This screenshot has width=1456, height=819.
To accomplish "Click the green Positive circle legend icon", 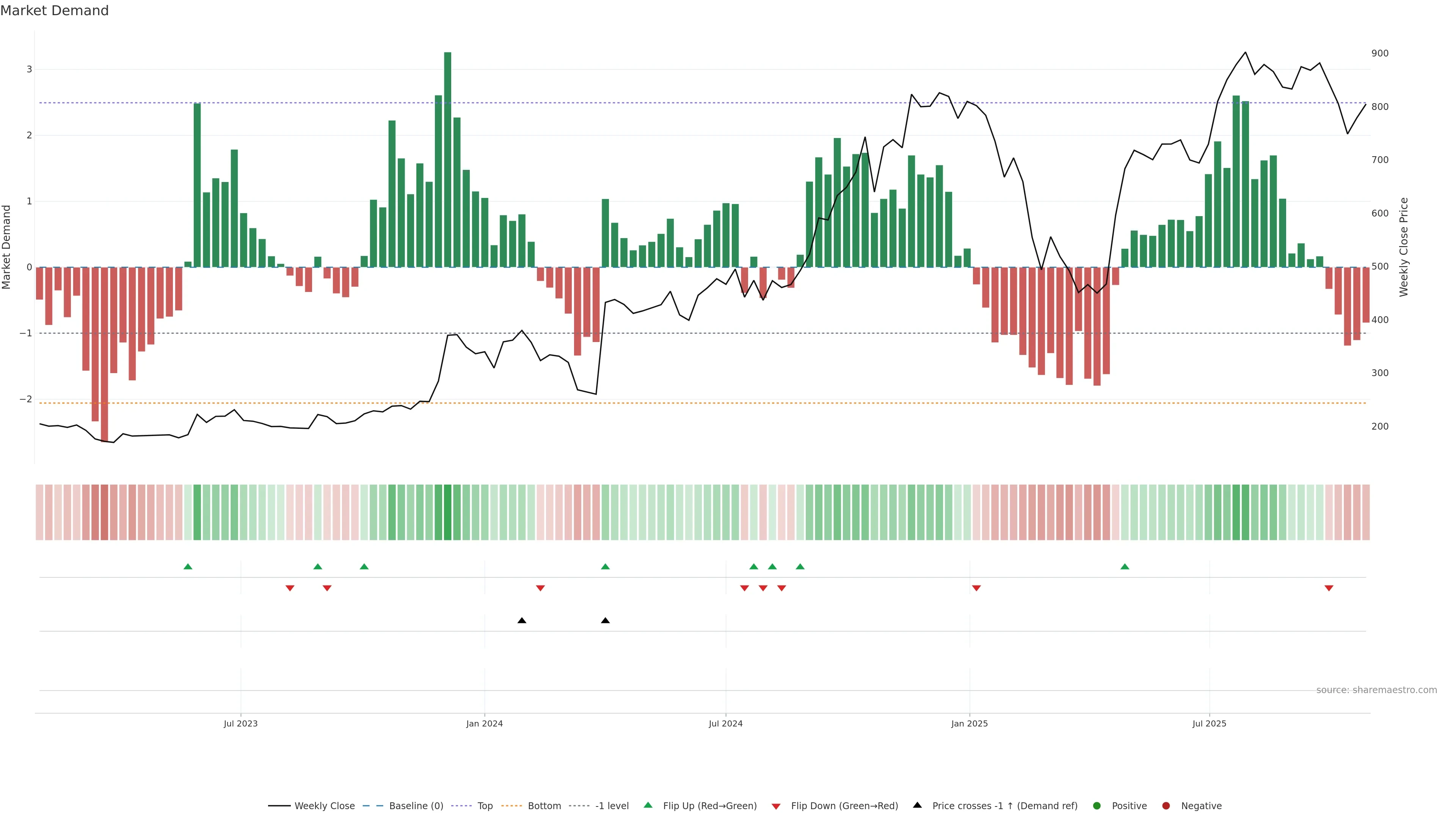I will [x=1097, y=806].
